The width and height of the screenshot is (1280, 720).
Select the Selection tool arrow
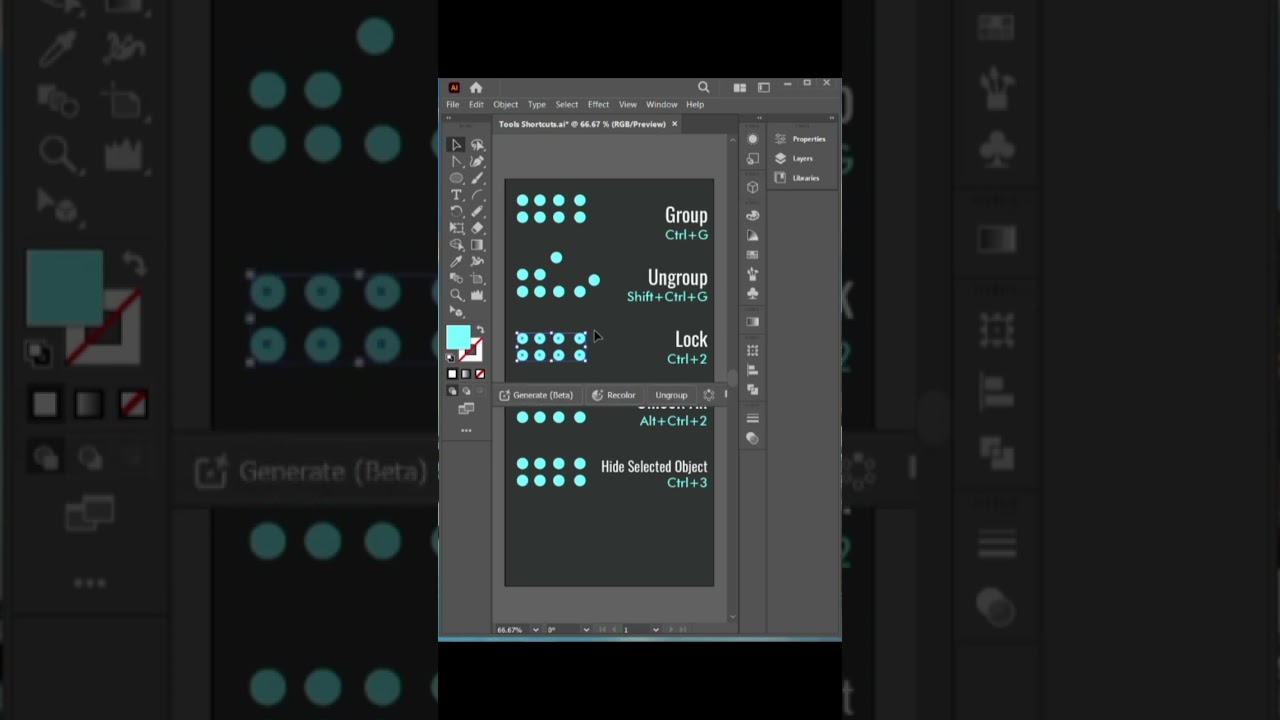456,144
